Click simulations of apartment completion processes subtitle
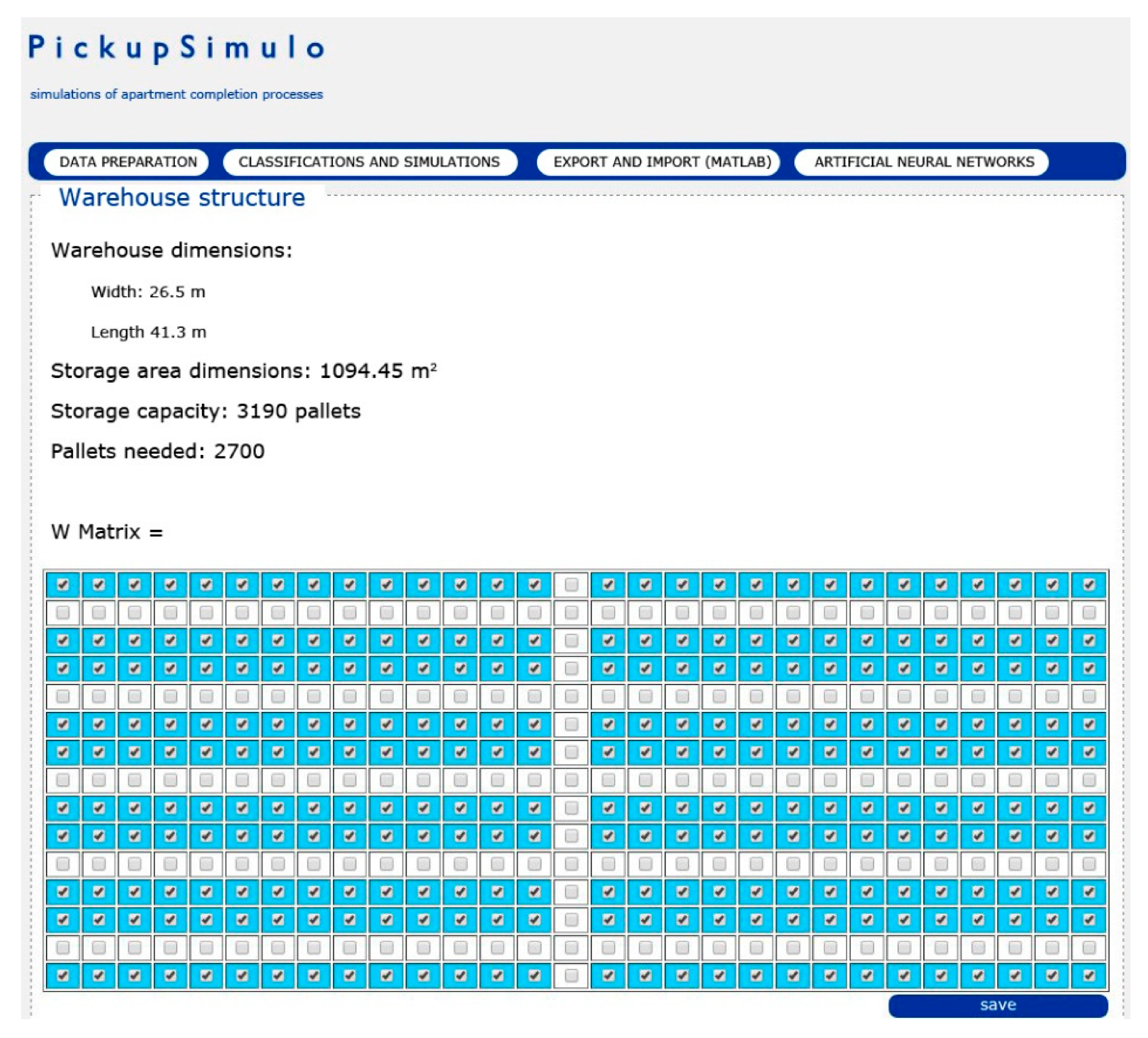1148x1038 pixels. click(177, 94)
